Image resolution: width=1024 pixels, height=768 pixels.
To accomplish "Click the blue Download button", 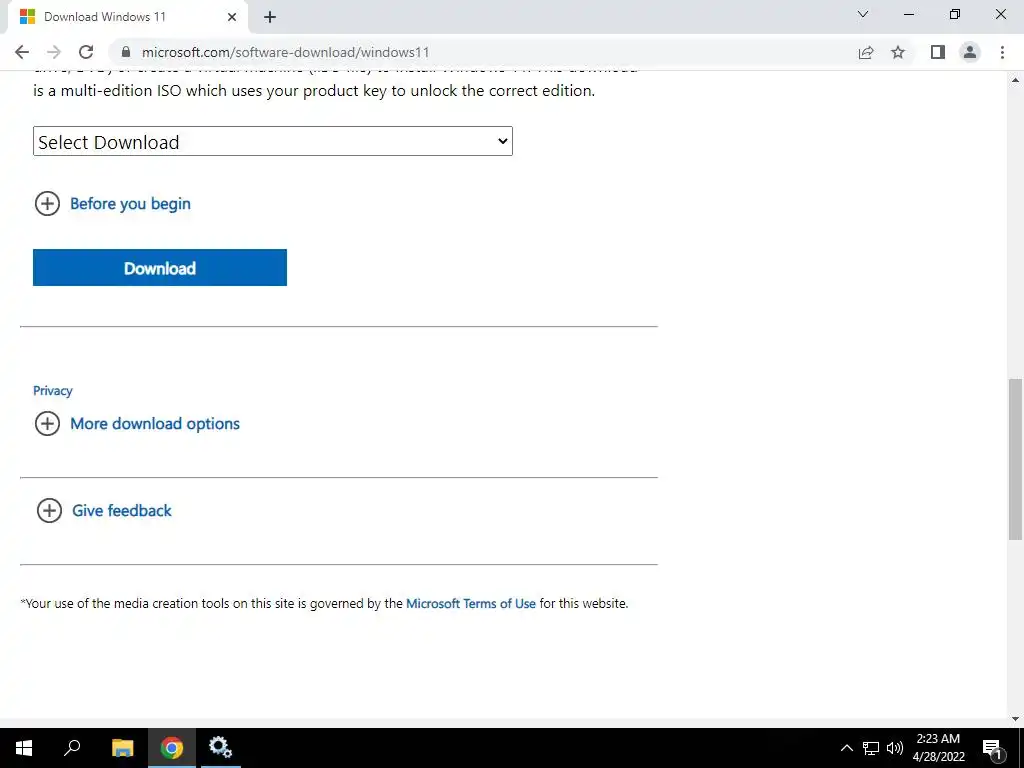I will click(x=160, y=268).
